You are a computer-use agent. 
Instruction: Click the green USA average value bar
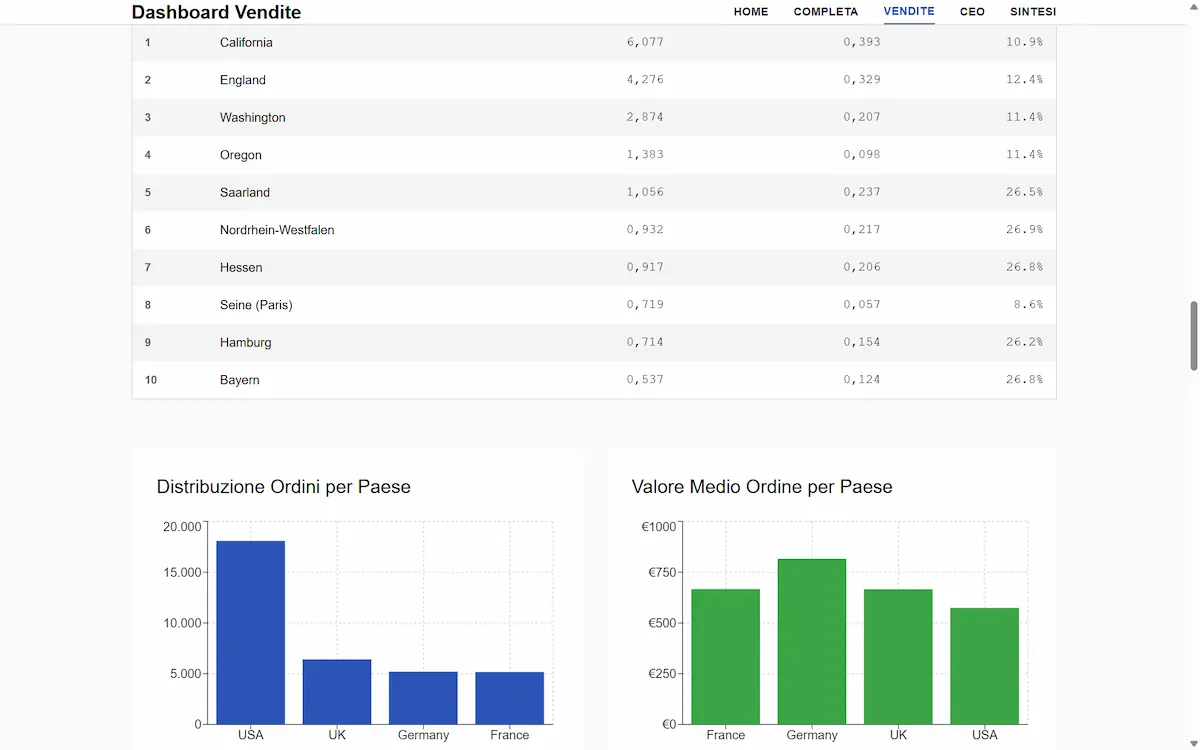point(984,665)
